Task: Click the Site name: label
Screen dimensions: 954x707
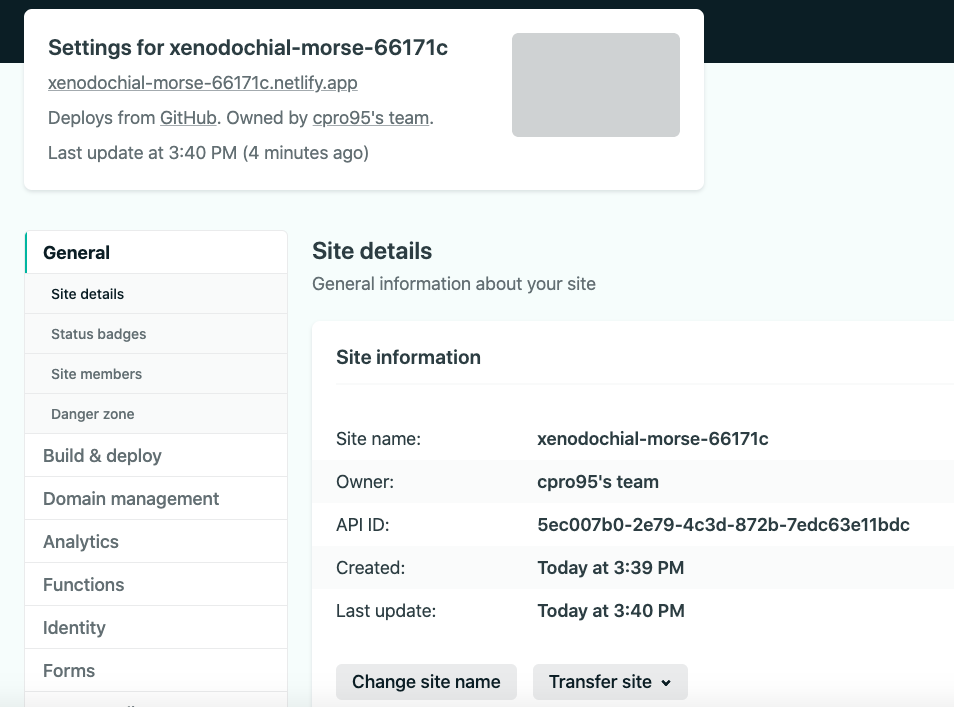Action: click(378, 439)
